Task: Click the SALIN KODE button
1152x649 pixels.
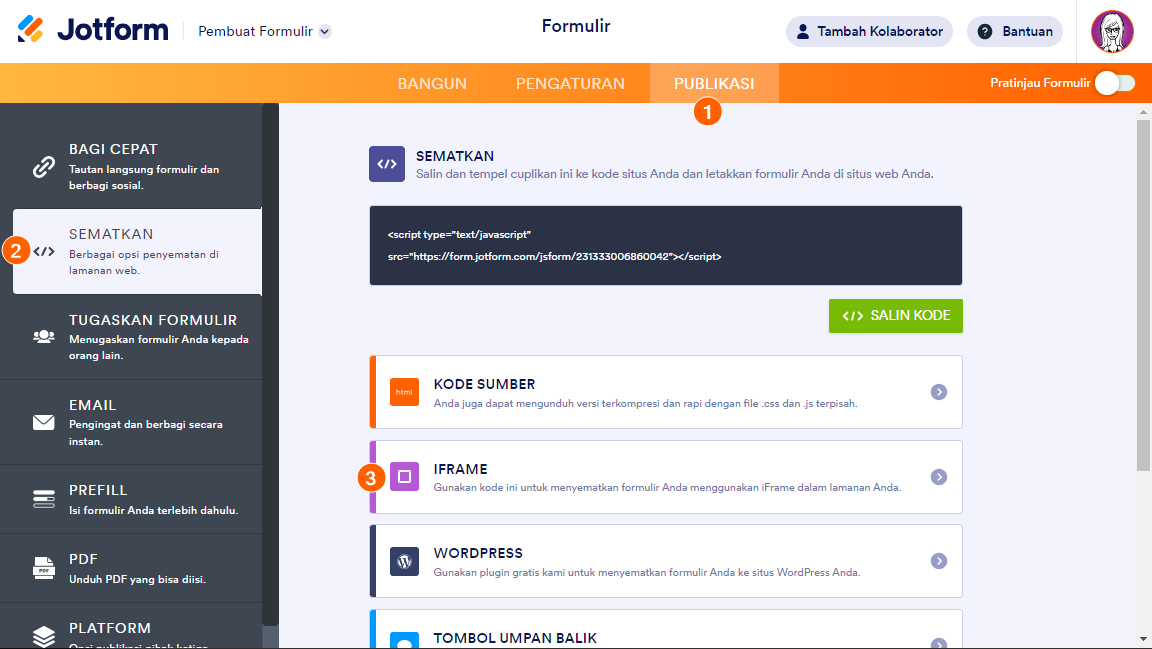Action: click(896, 316)
